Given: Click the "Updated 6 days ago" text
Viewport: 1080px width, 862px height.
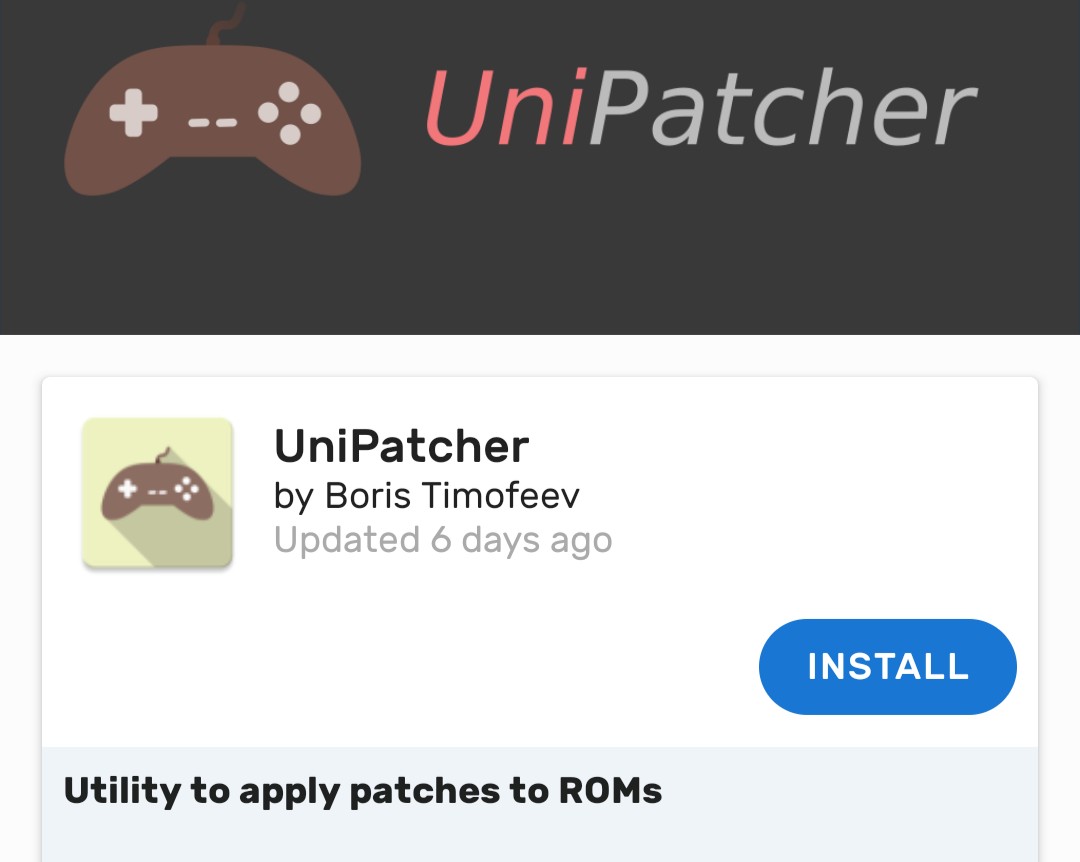Looking at the screenshot, I should [x=442, y=540].
